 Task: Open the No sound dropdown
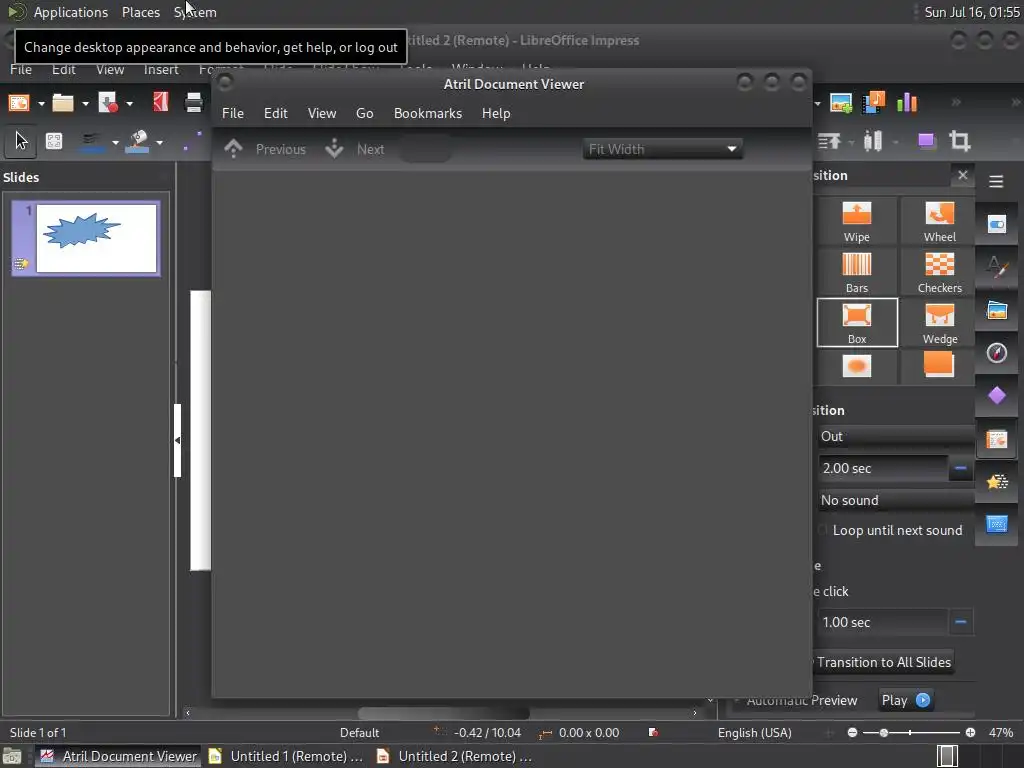point(896,500)
